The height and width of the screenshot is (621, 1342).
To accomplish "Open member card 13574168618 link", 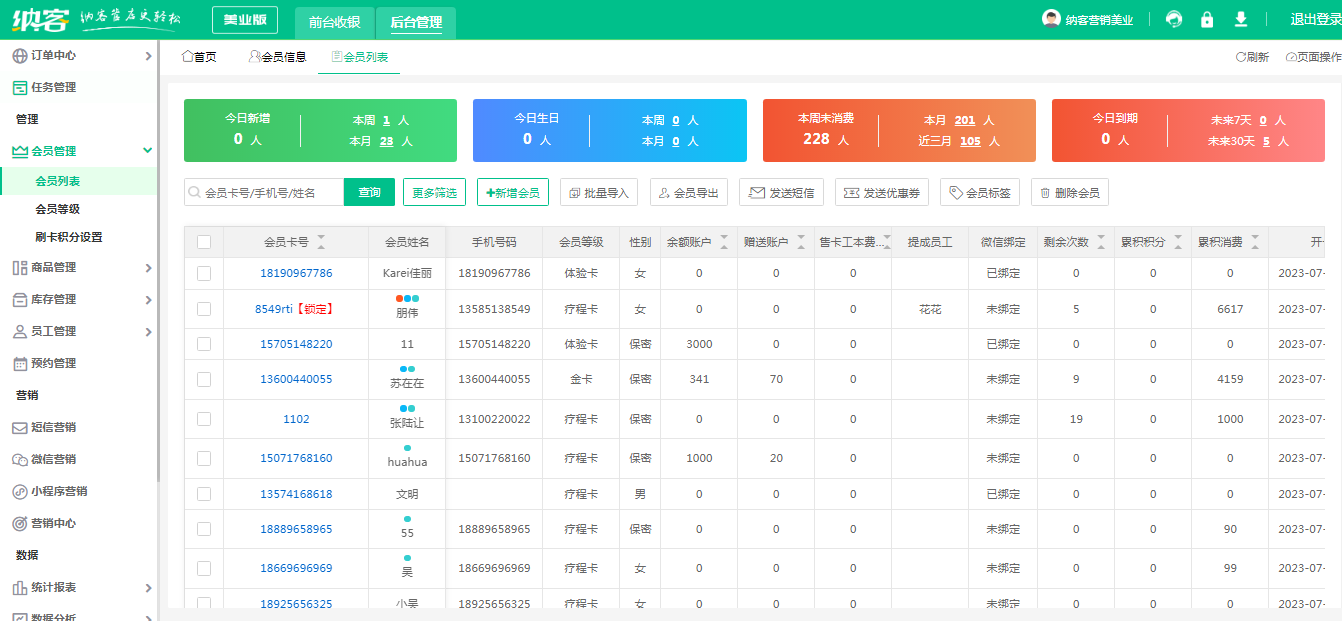I will tap(296, 494).
